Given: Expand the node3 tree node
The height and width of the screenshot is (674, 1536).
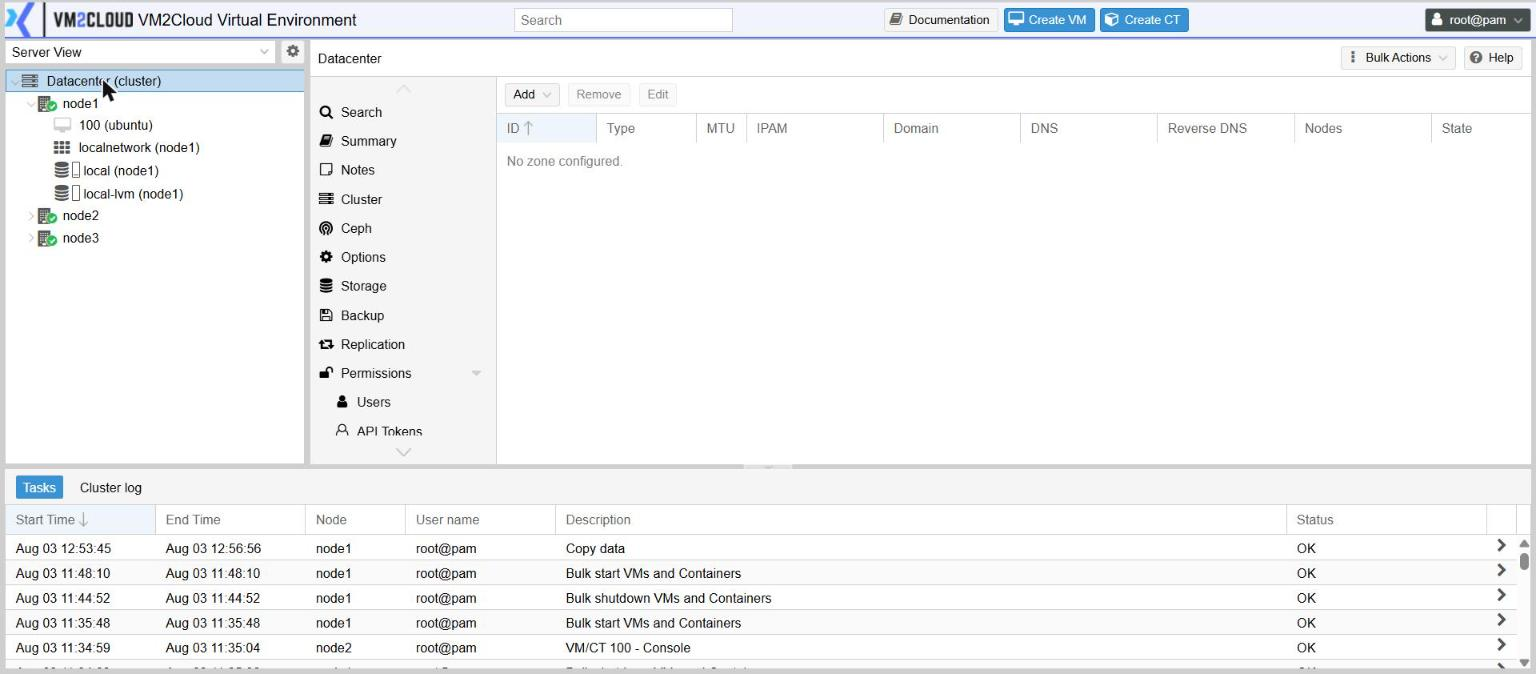Looking at the screenshot, I should pyautogui.click(x=31, y=239).
